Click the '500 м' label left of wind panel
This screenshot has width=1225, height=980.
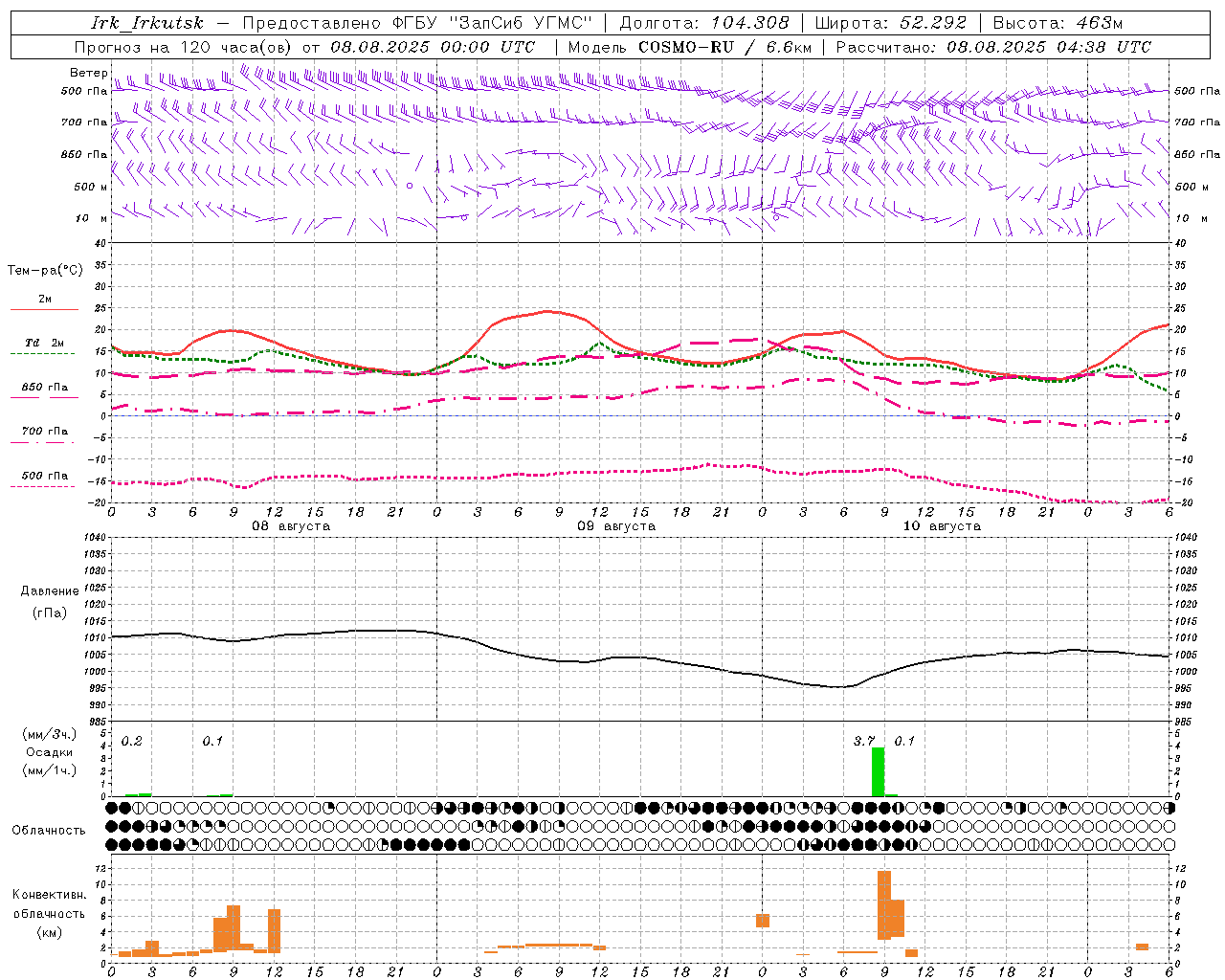[x=91, y=187]
